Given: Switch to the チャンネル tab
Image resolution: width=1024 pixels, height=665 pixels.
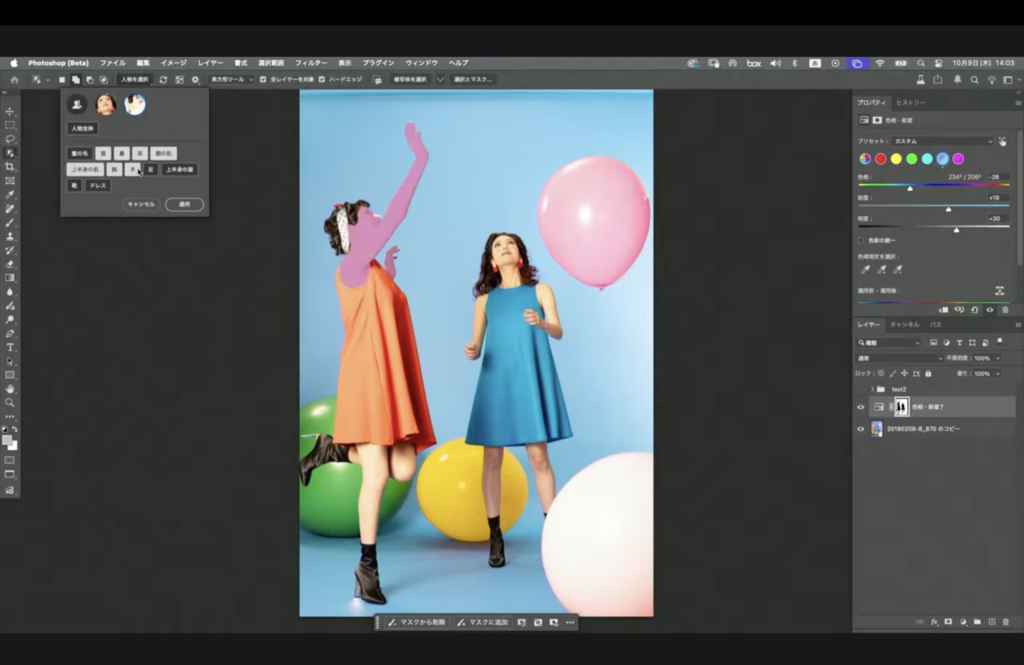Looking at the screenshot, I should pos(904,325).
